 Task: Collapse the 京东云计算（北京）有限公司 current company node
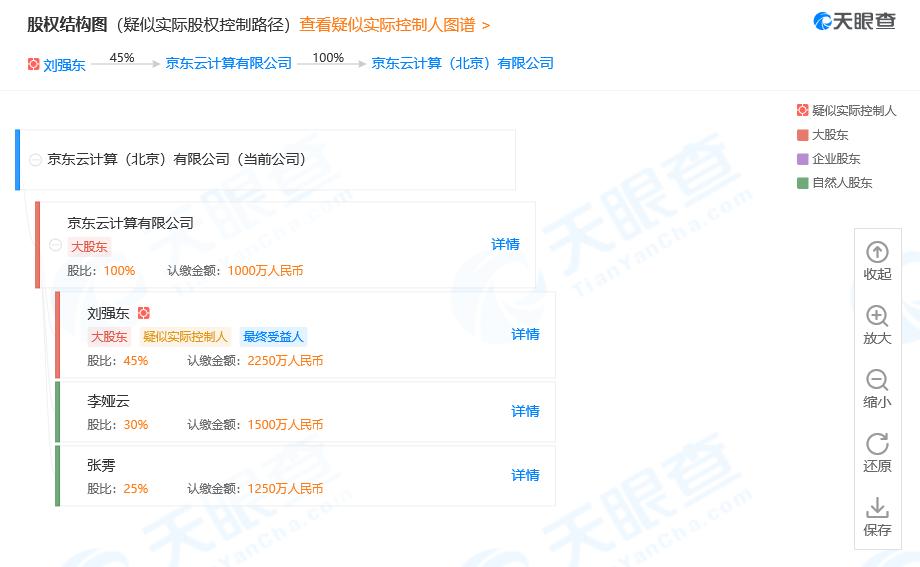(35, 160)
